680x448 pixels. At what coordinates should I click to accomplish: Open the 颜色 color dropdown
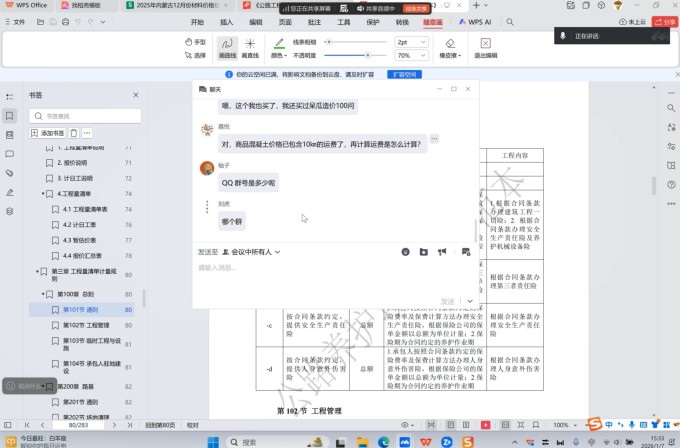tap(279, 56)
